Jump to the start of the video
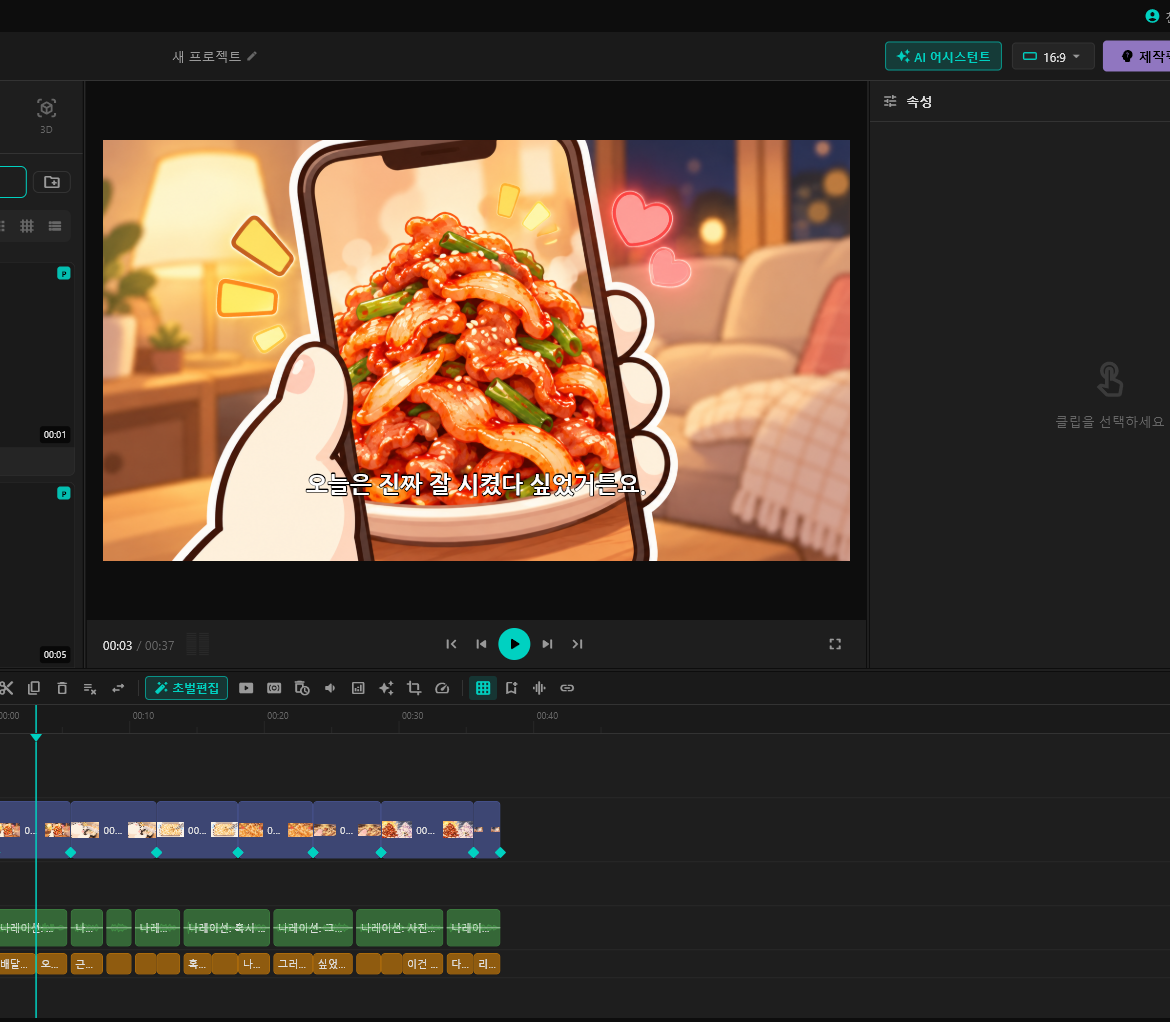1170x1022 pixels. pos(451,644)
